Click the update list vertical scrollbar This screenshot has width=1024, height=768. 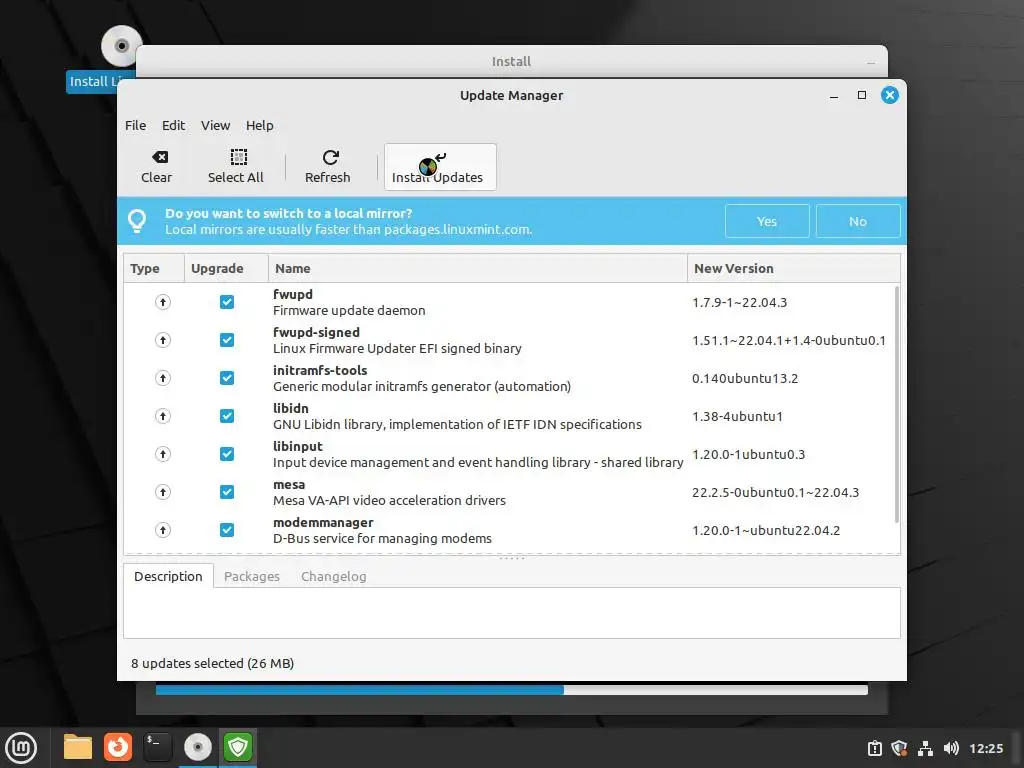click(x=897, y=404)
